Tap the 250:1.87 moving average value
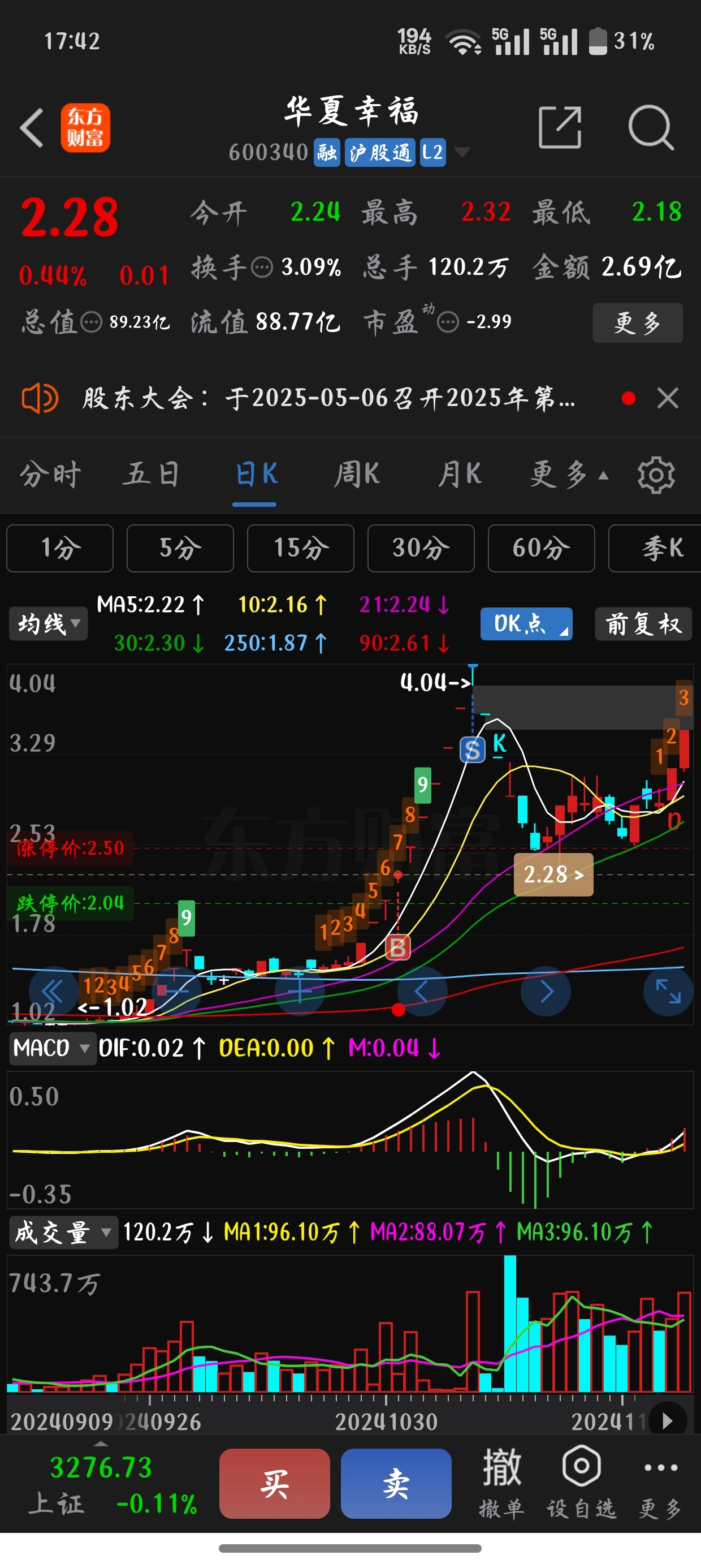The image size is (701, 1568). 276,643
